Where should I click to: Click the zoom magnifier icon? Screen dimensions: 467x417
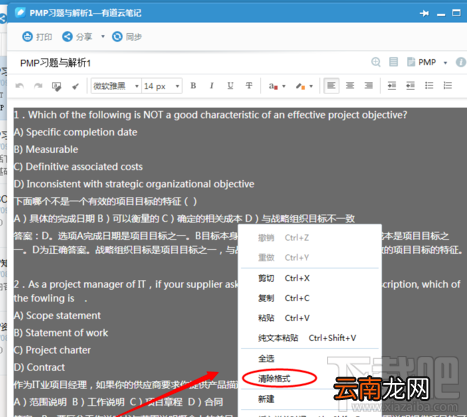point(376,62)
